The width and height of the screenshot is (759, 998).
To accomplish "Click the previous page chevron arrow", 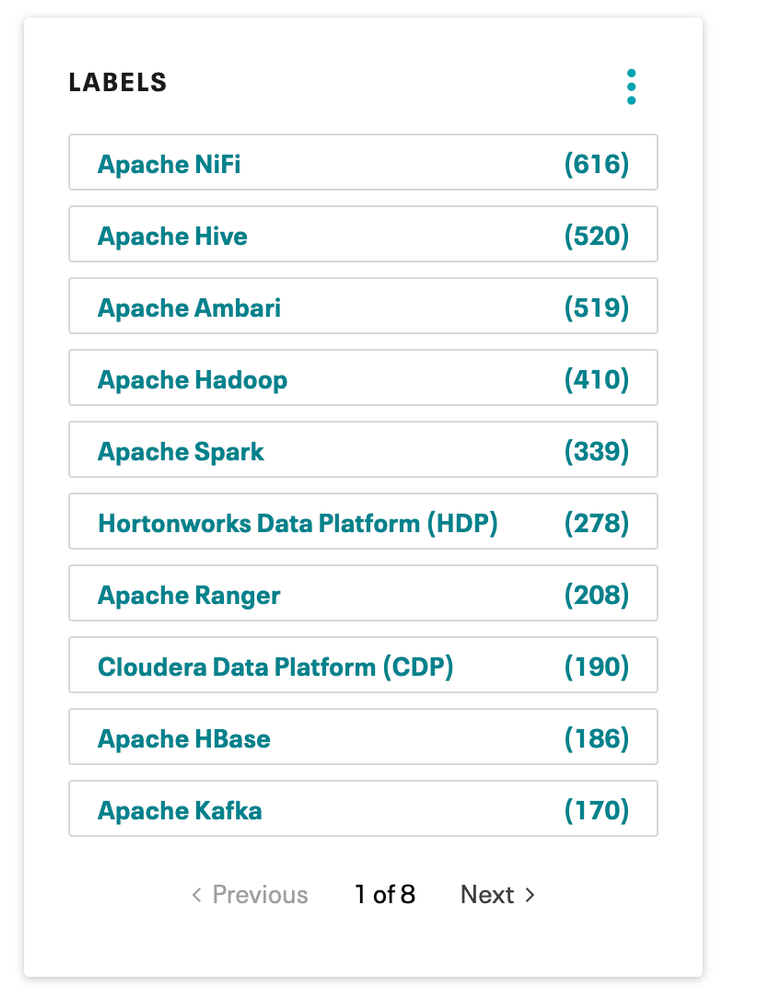I will (197, 895).
